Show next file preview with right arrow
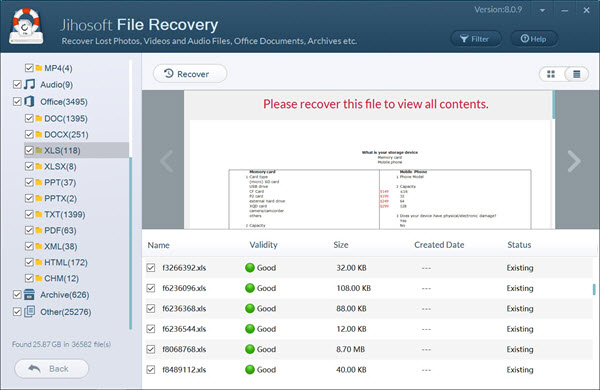This screenshot has width=600, height=390. click(x=574, y=161)
